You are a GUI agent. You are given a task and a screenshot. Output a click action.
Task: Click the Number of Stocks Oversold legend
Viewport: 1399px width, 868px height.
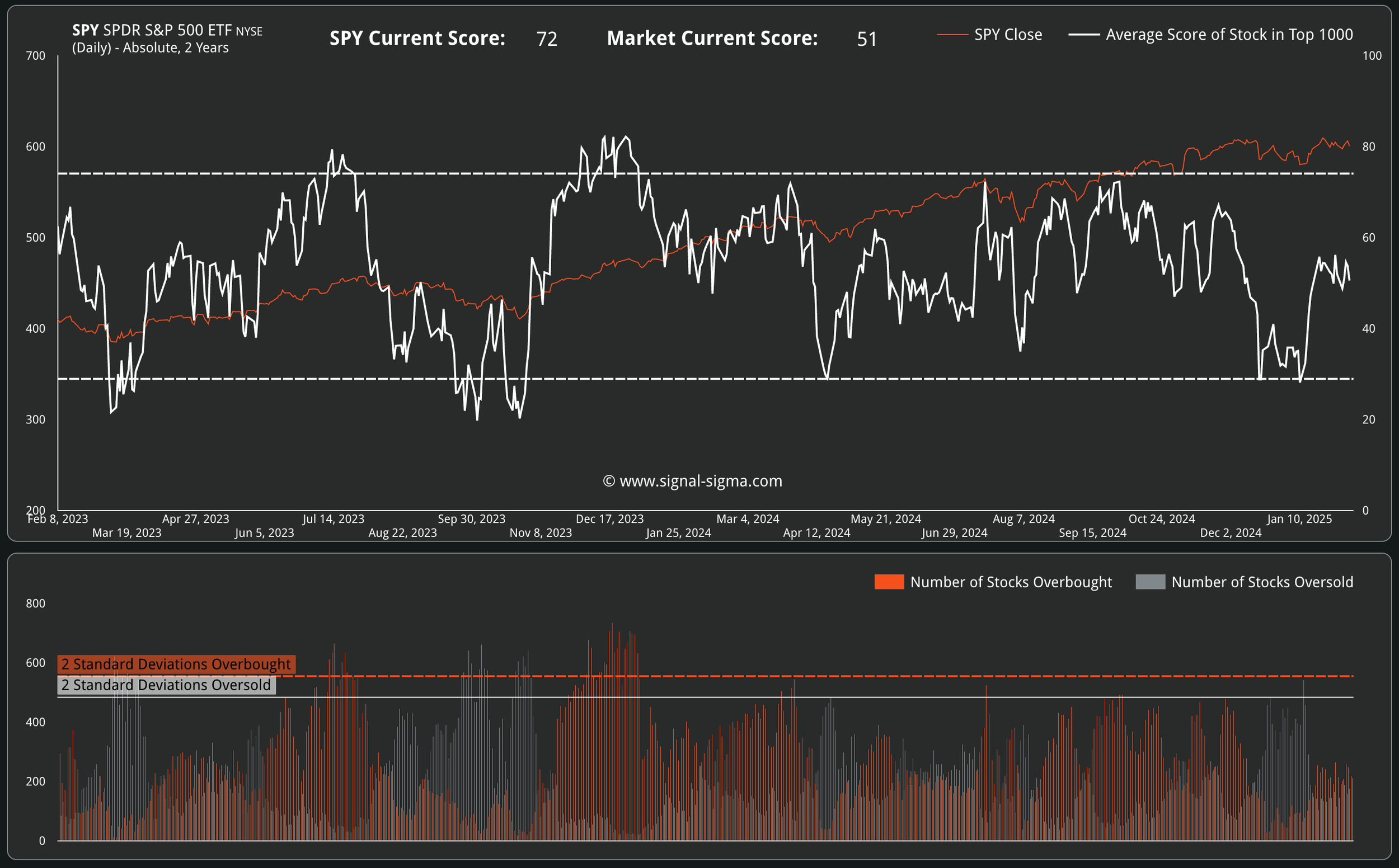[x=1262, y=582]
